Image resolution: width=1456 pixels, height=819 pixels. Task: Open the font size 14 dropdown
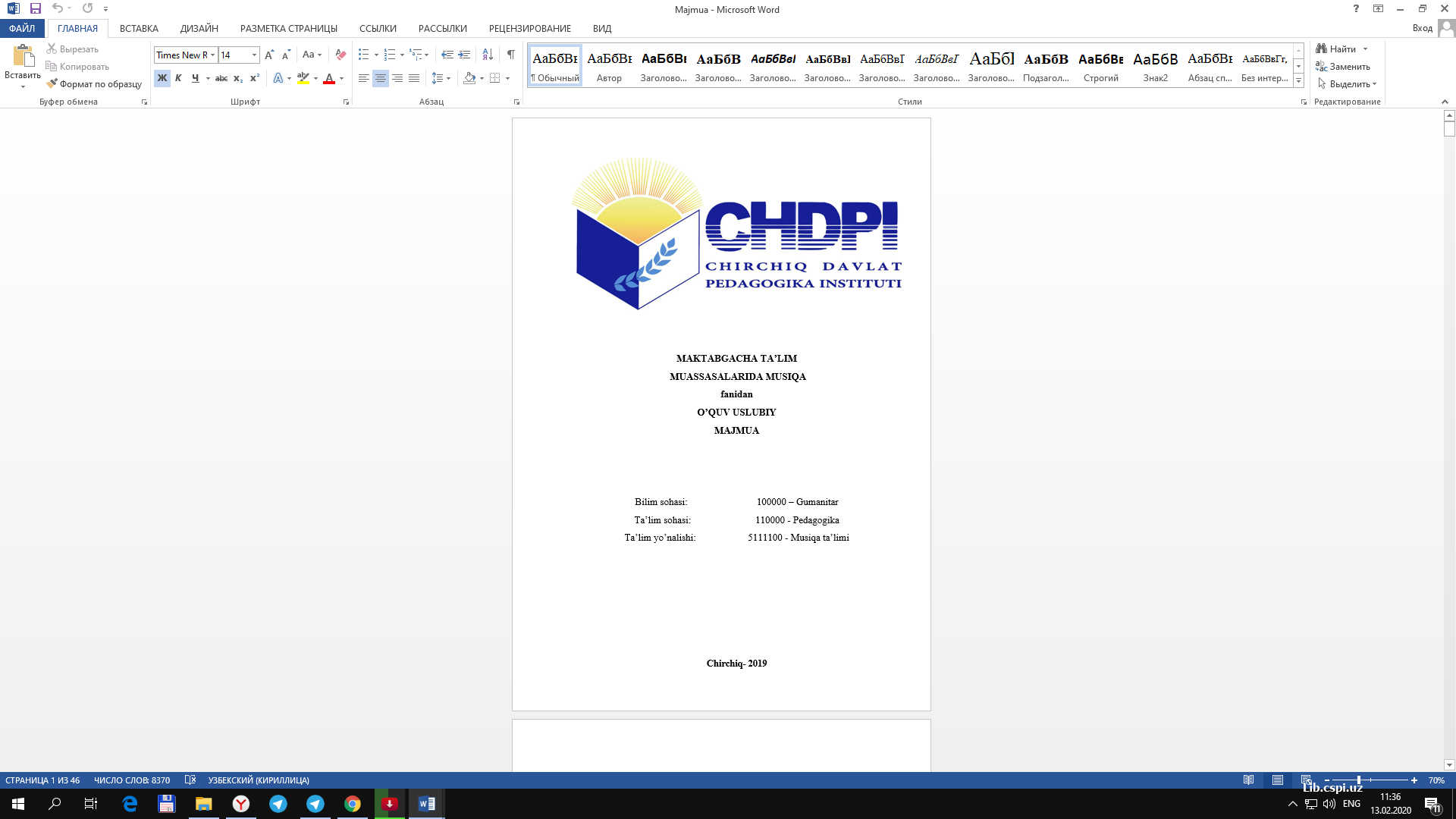tap(254, 55)
